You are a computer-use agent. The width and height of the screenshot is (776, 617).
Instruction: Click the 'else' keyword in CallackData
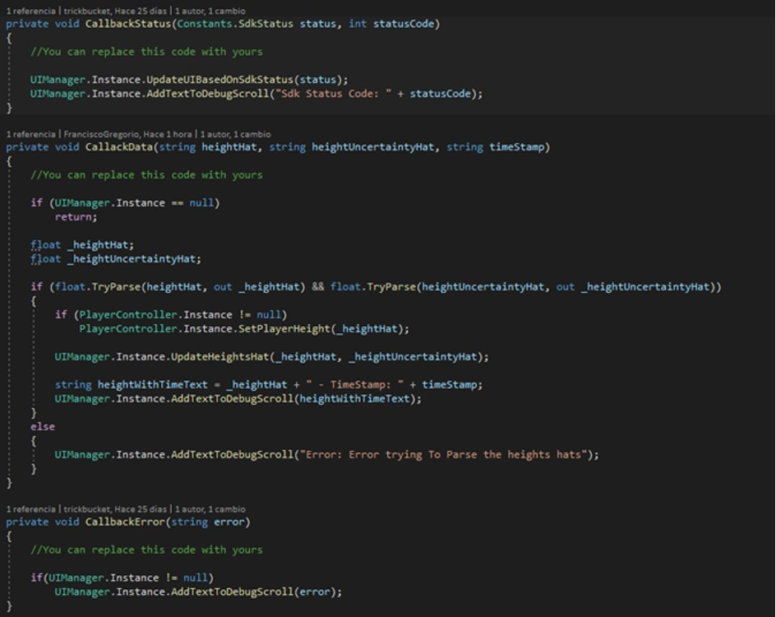43,426
